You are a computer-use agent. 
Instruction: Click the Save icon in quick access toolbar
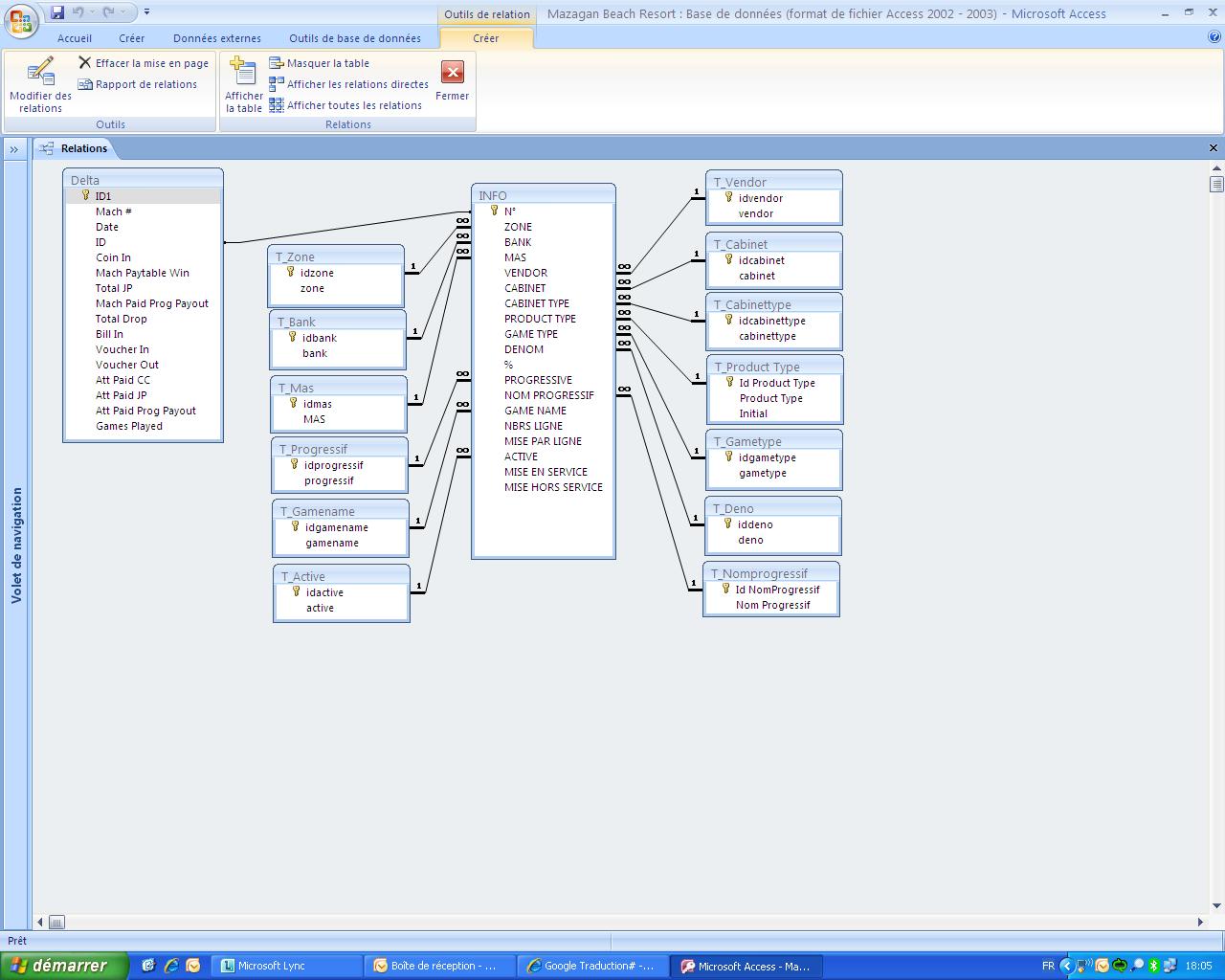point(57,12)
